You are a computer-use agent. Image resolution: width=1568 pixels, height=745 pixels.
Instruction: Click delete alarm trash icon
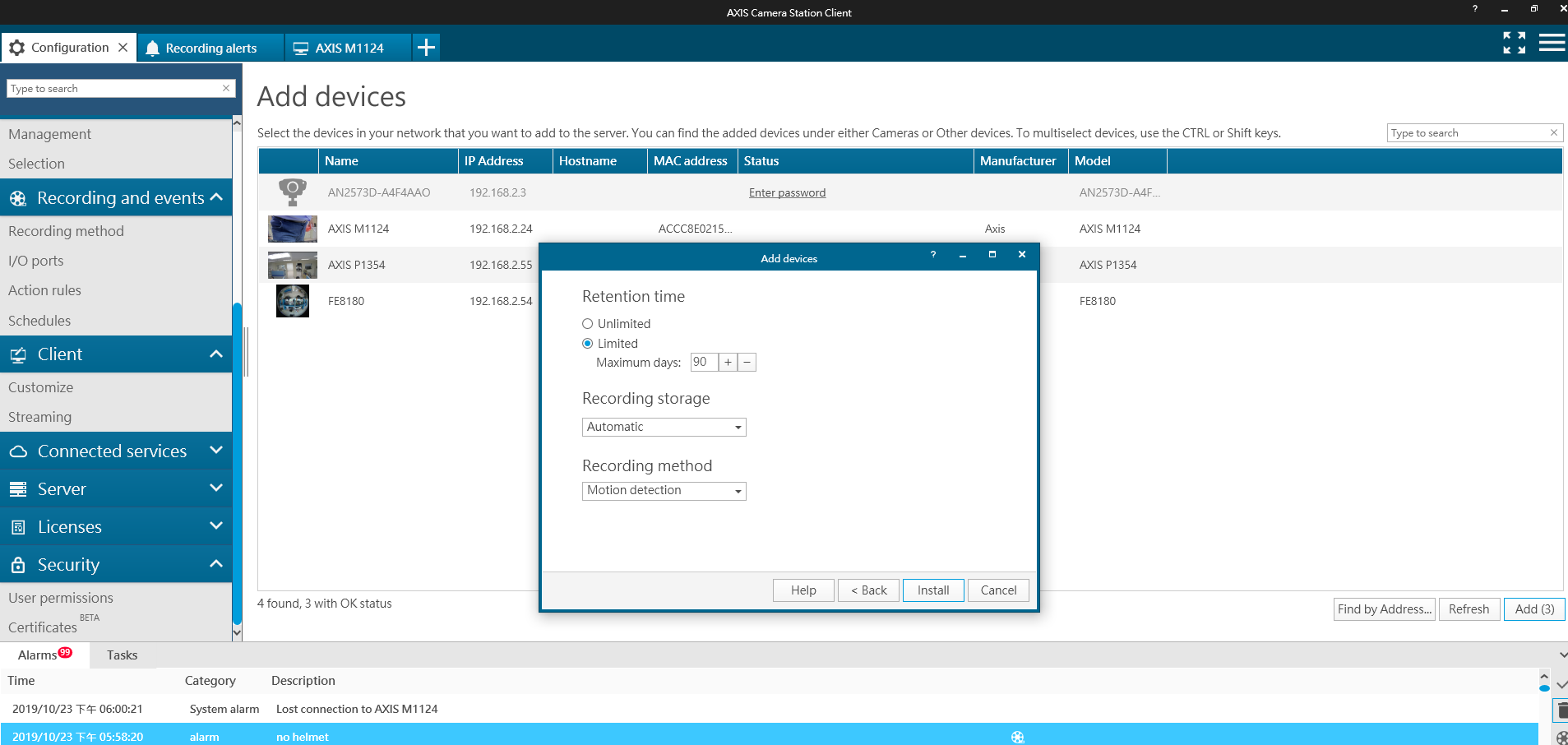click(1562, 710)
